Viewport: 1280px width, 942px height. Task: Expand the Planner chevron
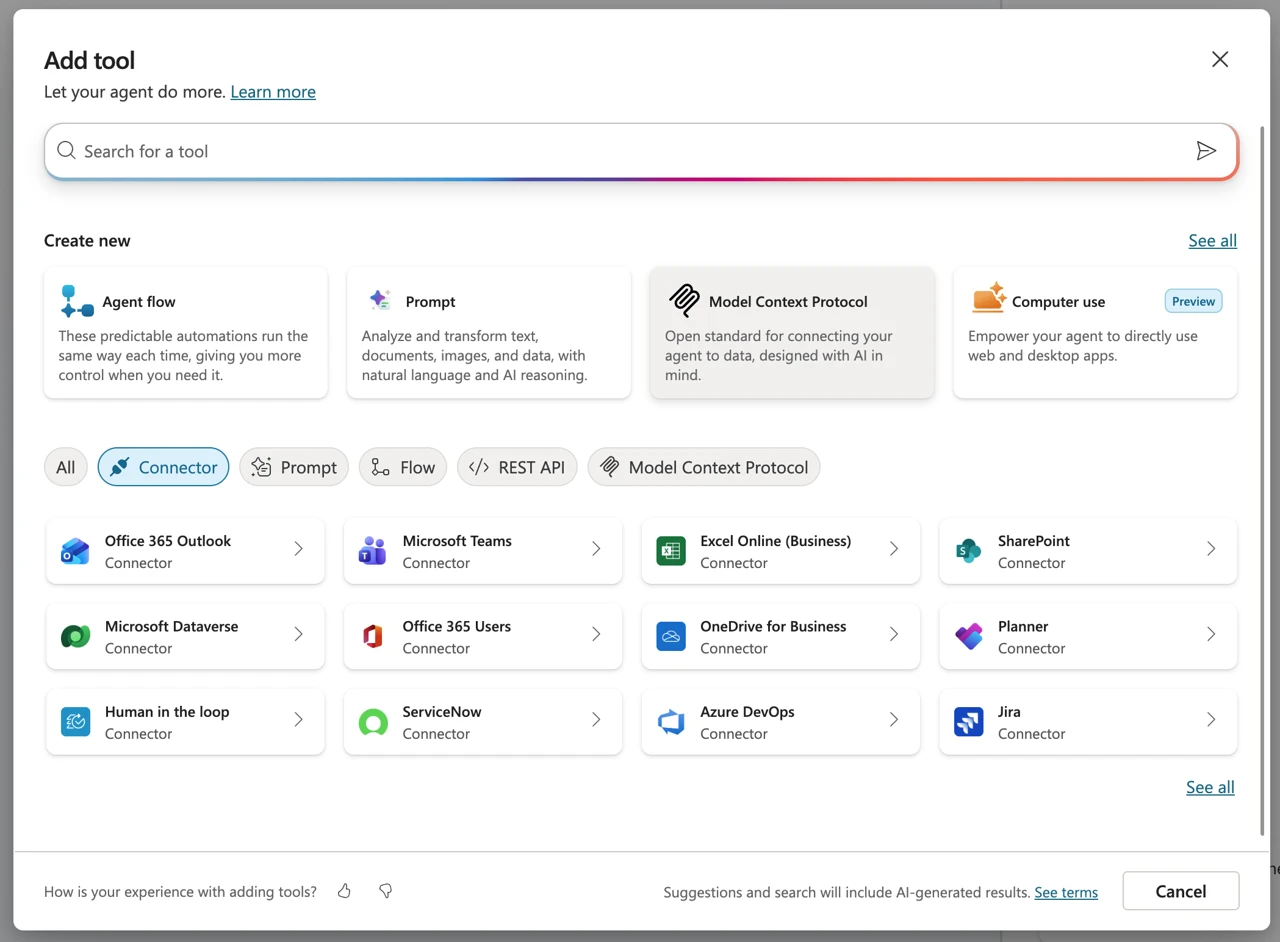1211,634
